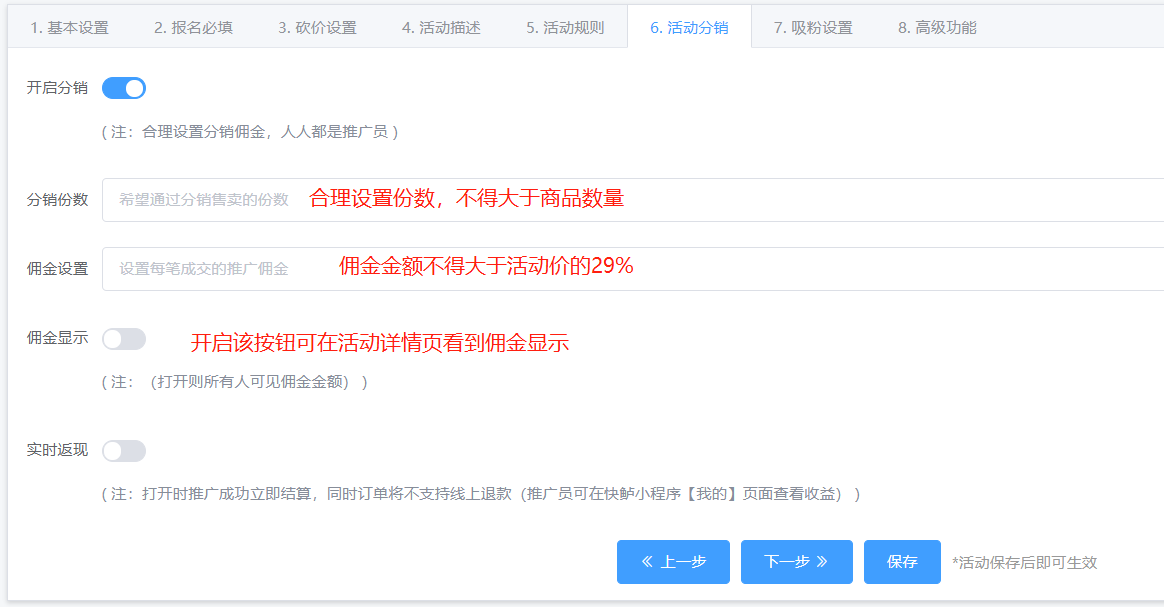Click the 开启分销 field label

57,88
